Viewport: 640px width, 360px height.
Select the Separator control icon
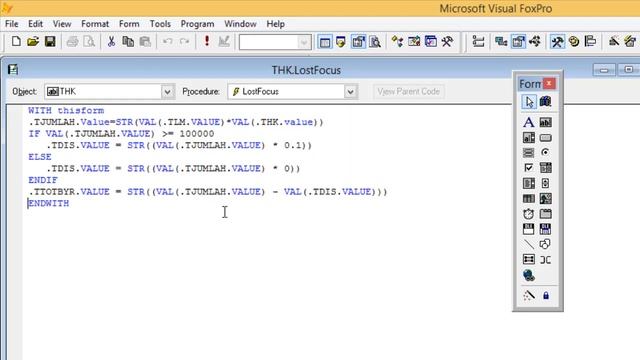(546, 260)
